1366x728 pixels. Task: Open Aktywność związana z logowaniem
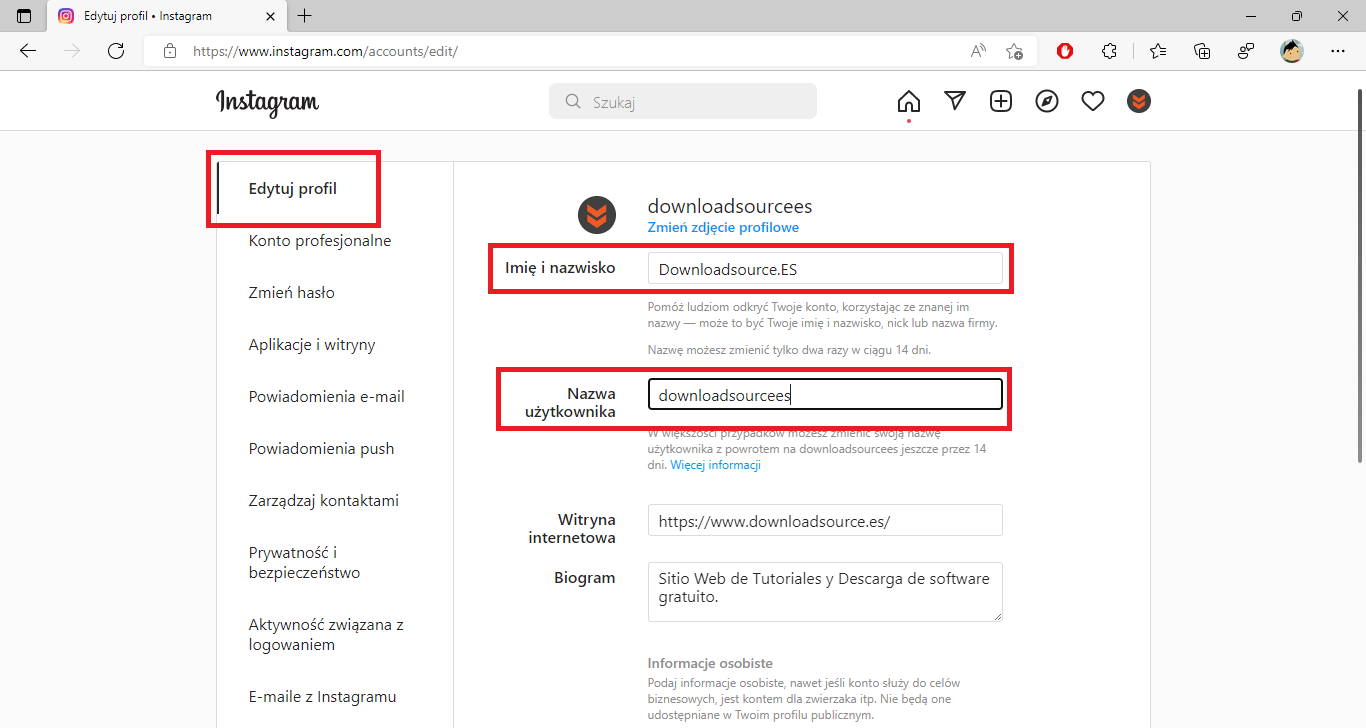tap(326, 635)
